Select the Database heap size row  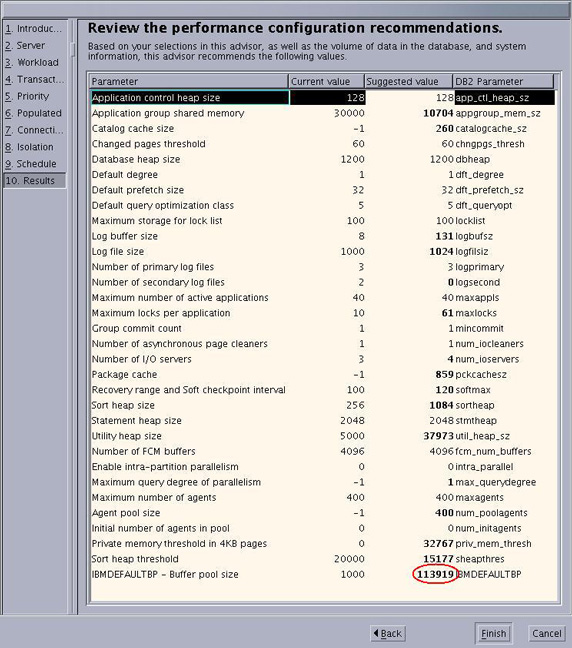pos(323,159)
